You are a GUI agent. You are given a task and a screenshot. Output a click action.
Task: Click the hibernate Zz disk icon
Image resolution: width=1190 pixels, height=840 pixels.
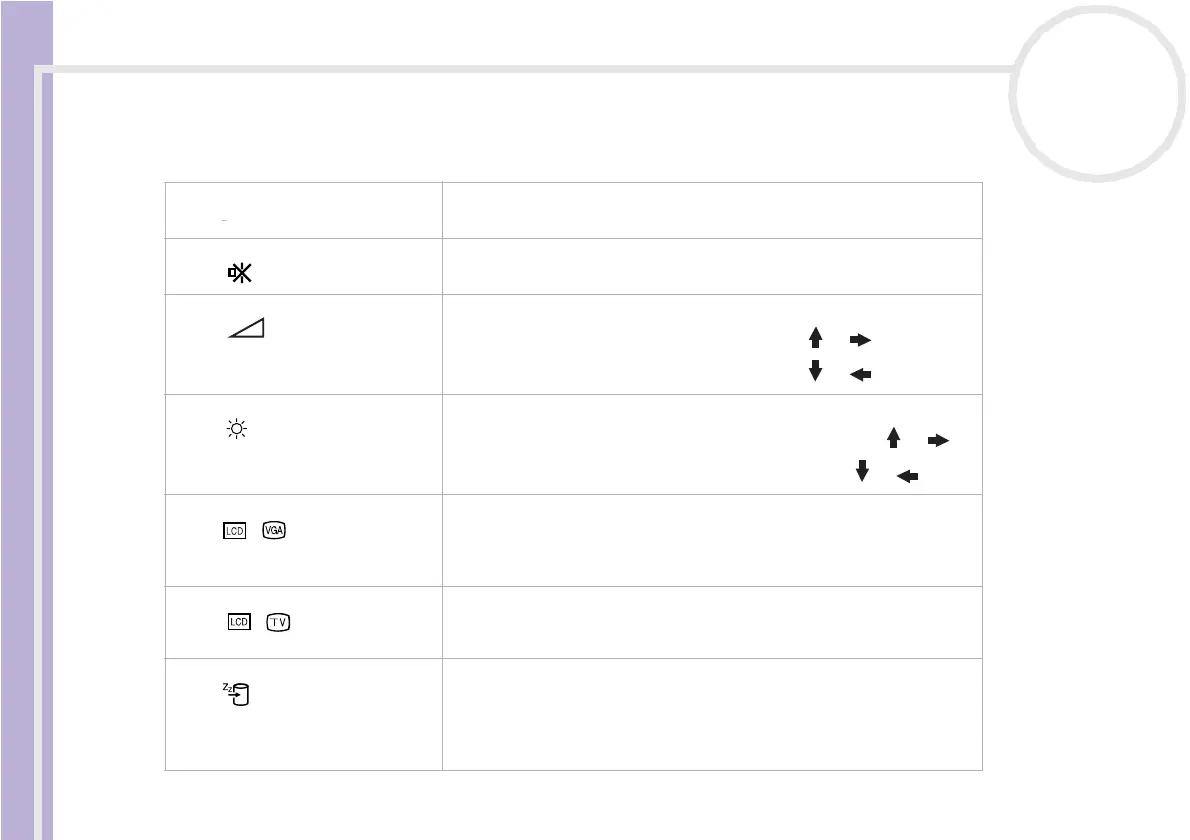tap(238, 690)
